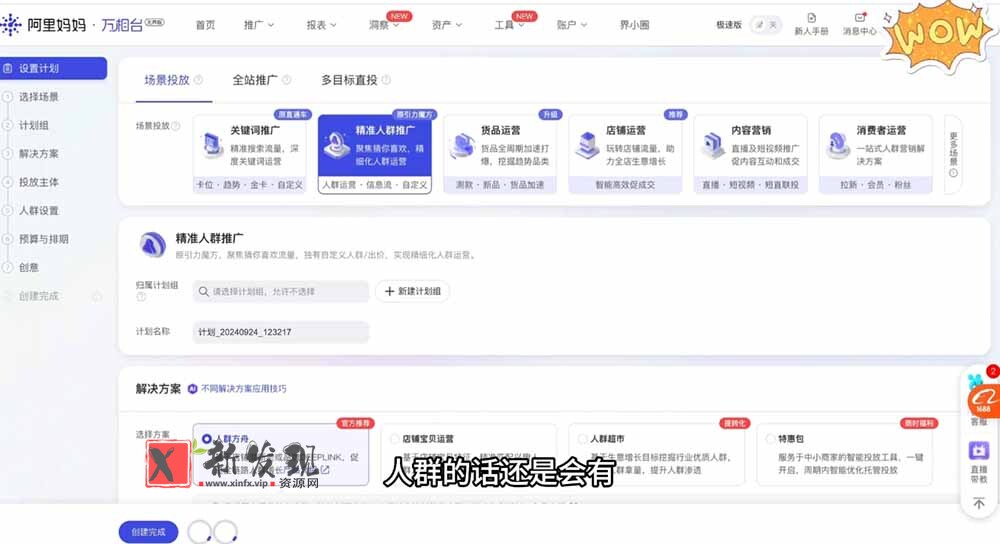The width and height of the screenshot is (1000, 544).
Task: Toggle the 极速版 switch
Action: point(765,25)
